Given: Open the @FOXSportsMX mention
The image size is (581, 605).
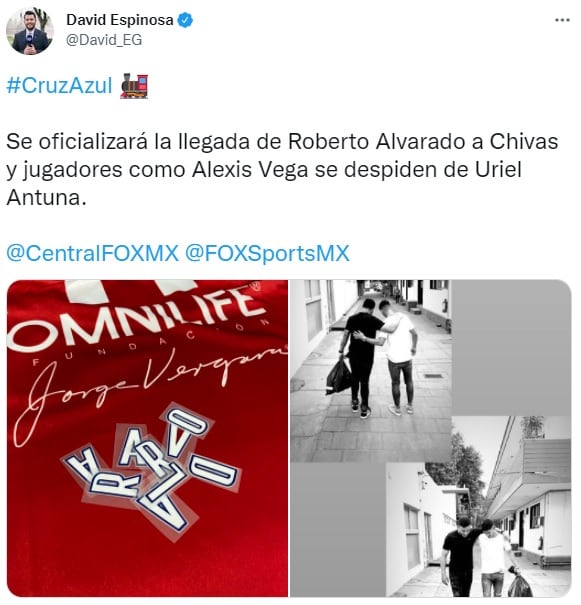Looking at the screenshot, I should pos(267,253).
